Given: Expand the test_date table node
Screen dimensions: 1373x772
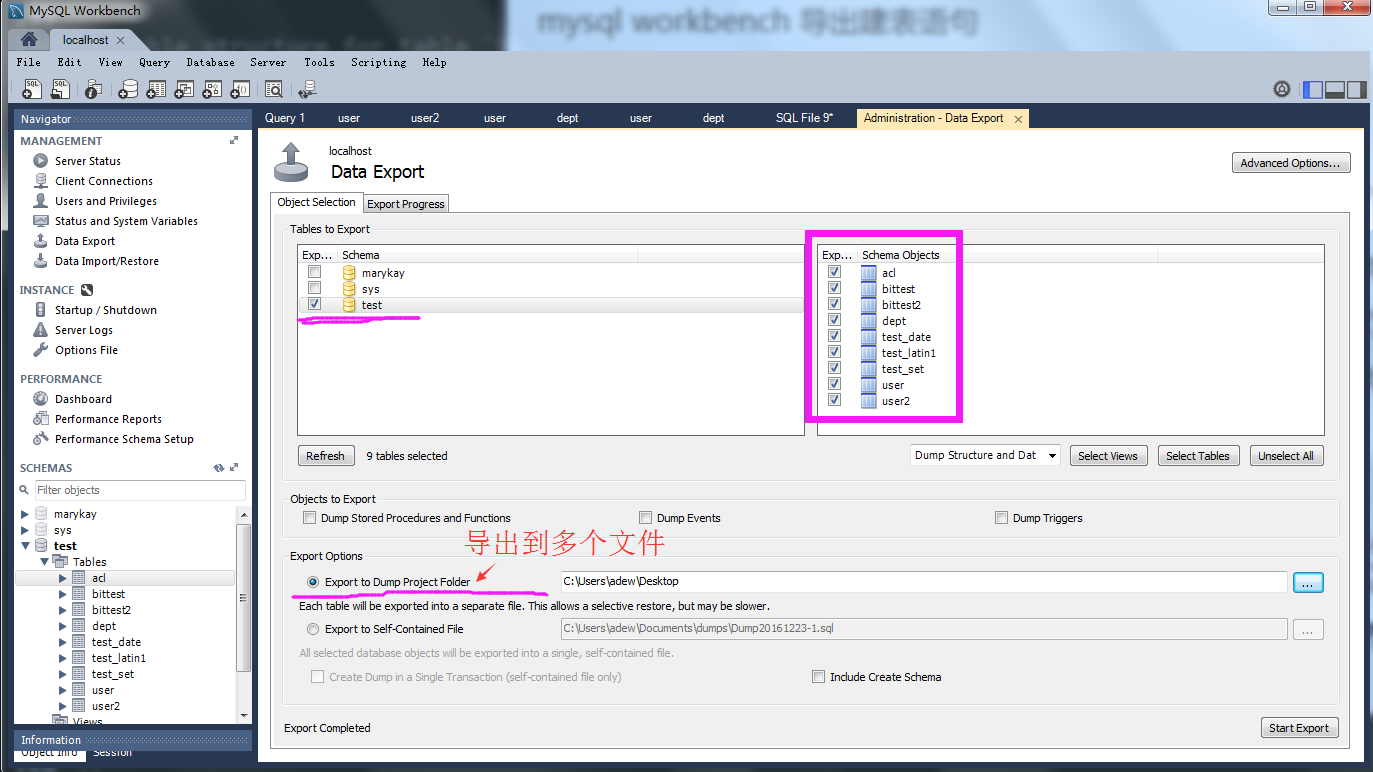Looking at the screenshot, I should tap(63, 642).
